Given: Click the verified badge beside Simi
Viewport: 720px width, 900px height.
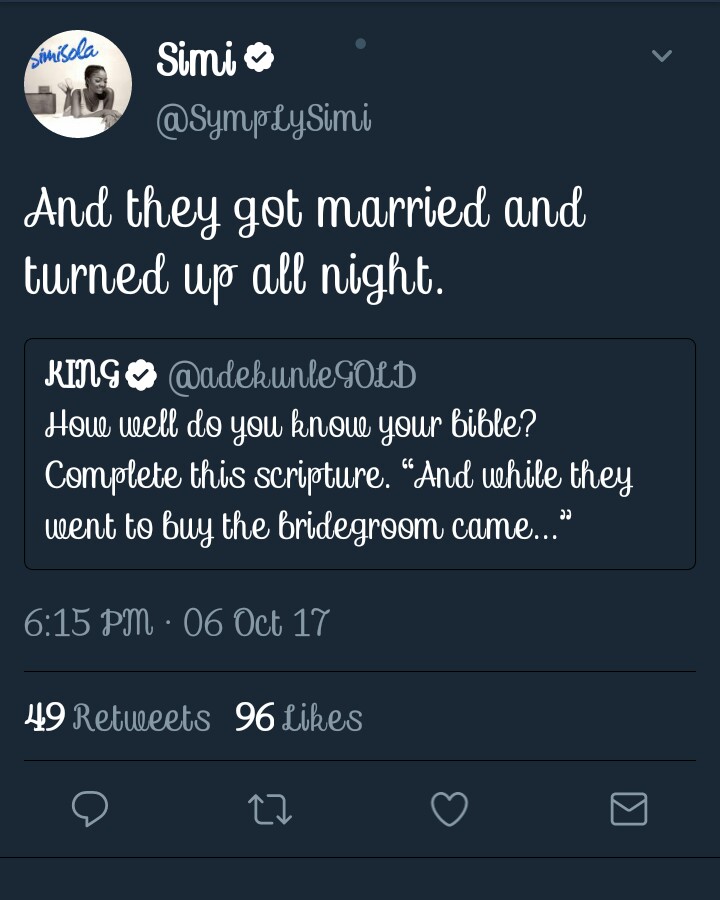Looking at the screenshot, I should 260,60.
